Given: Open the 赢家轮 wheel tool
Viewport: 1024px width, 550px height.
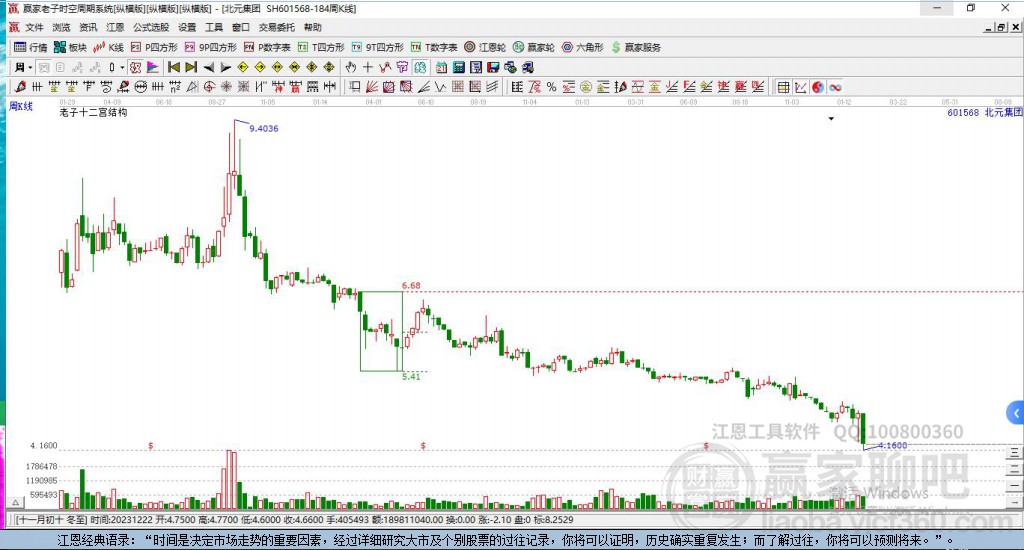Looking at the screenshot, I should (x=534, y=47).
